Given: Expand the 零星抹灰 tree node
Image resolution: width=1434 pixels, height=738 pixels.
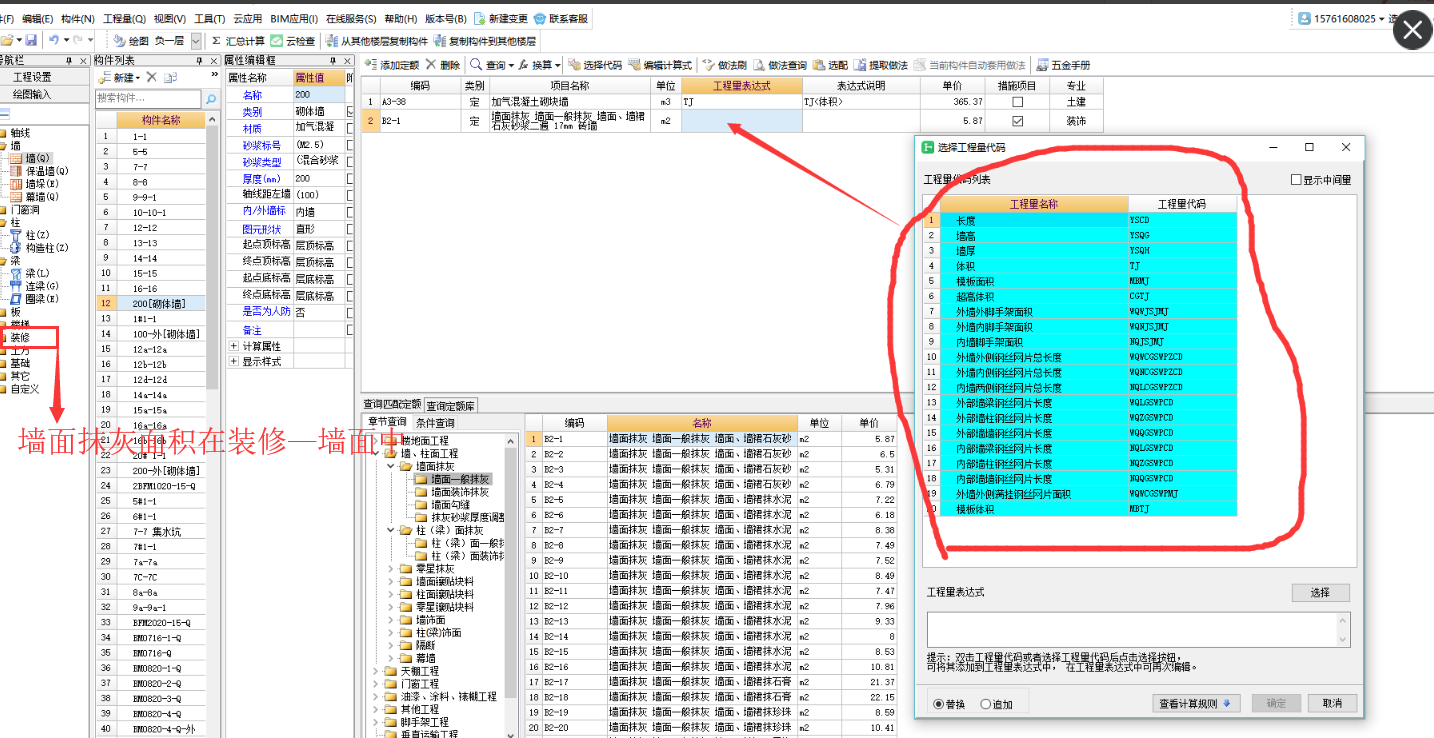Looking at the screenshot, I should point(391,568).
